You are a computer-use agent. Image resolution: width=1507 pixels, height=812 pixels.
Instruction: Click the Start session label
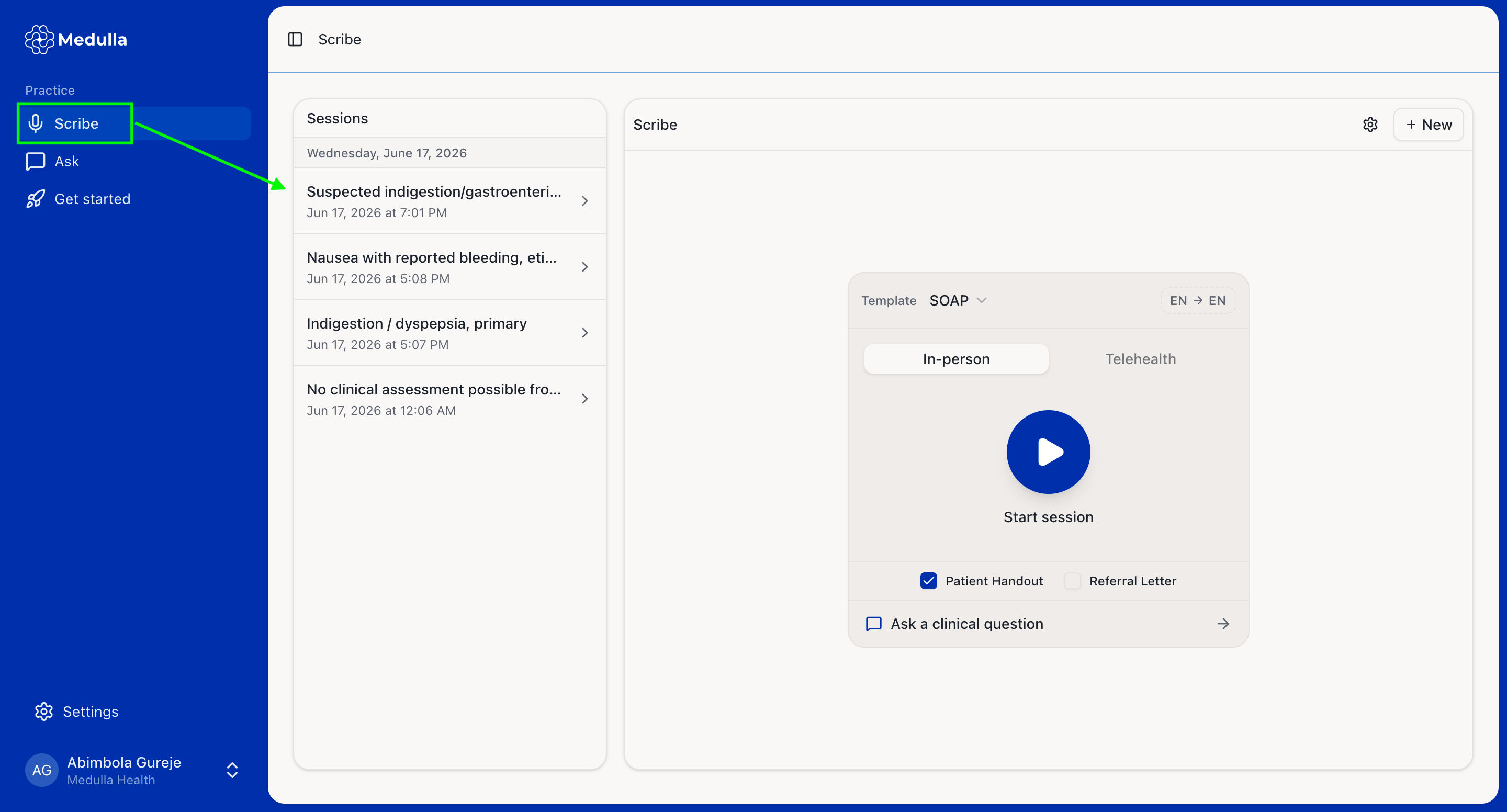[1048, 516]
